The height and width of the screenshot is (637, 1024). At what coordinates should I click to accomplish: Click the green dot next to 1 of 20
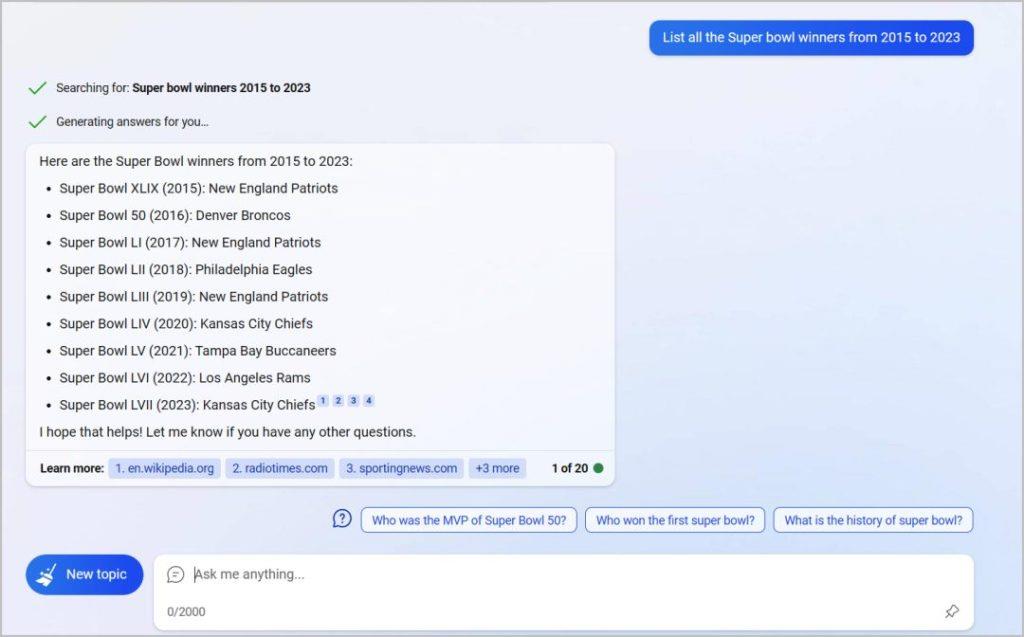pyautogui.click(x=598, y=468)
